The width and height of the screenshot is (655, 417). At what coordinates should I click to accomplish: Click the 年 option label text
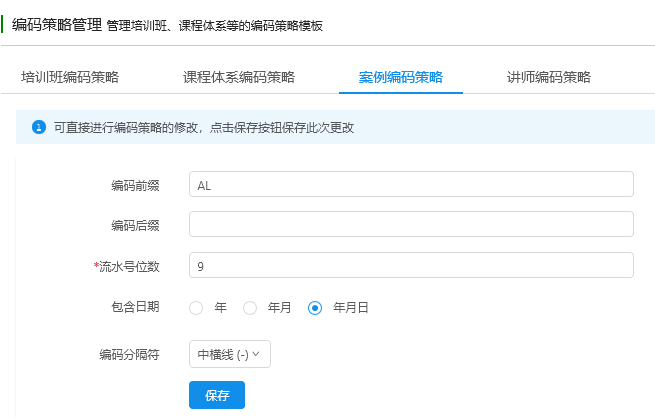coord(221,308)
